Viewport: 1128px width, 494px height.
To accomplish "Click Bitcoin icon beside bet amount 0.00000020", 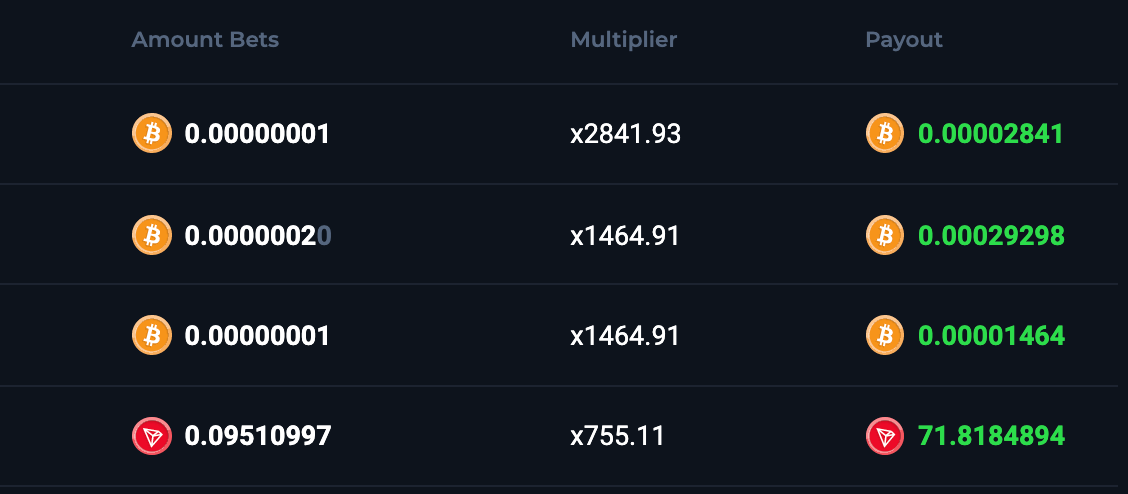I will tap(152, 236).
